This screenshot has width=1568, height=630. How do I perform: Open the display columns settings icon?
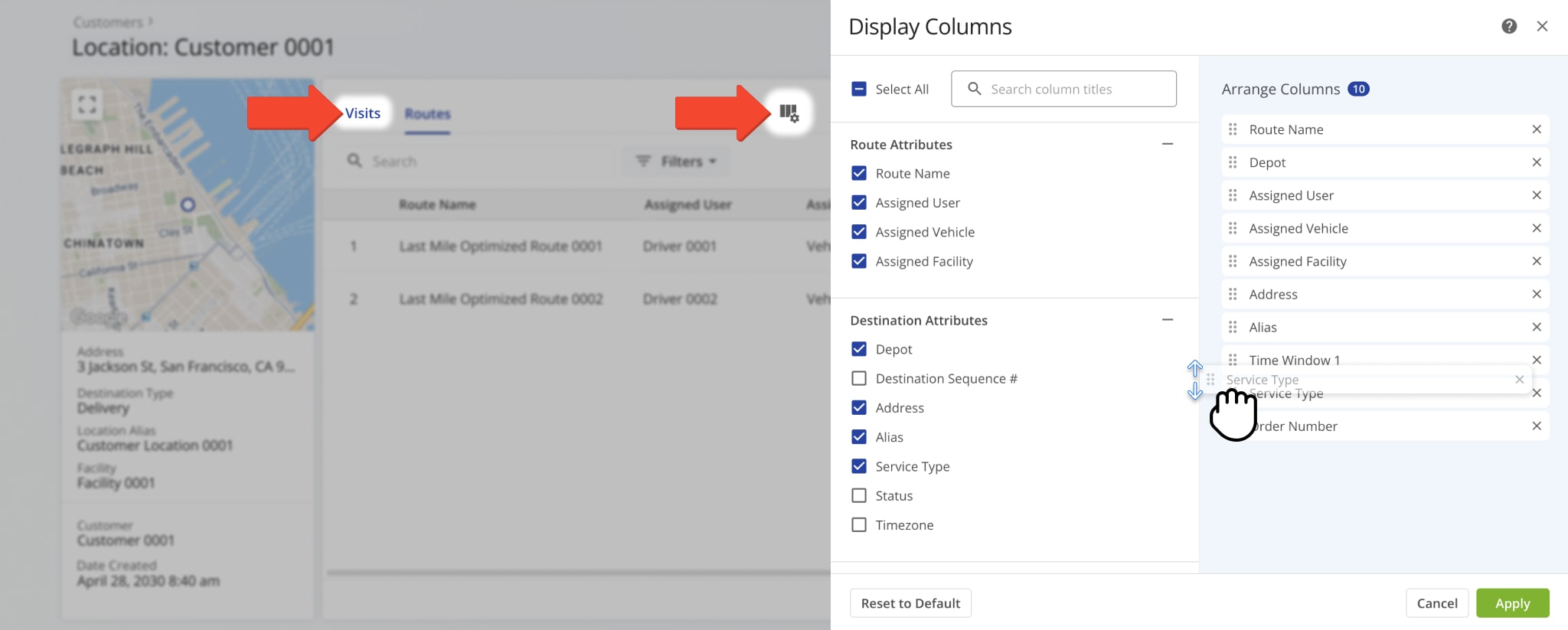click(x=789, y=113)
